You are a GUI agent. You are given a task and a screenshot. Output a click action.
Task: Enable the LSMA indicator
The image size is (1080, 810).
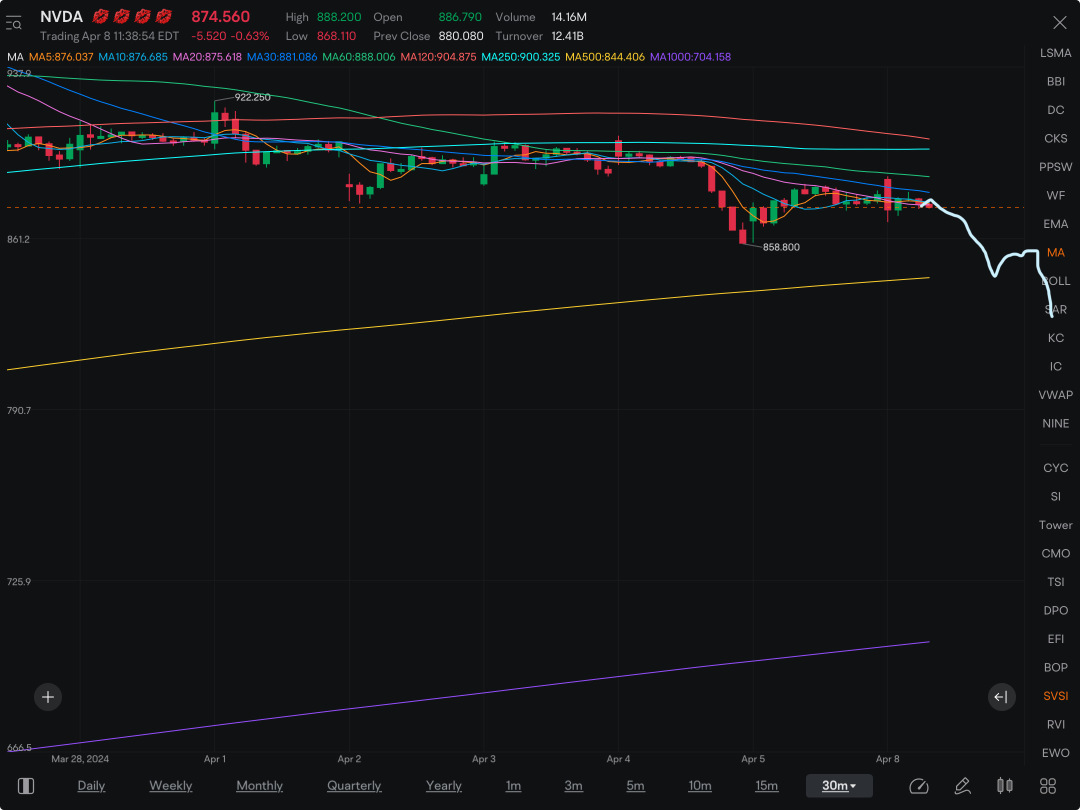tap(1055, 53)
